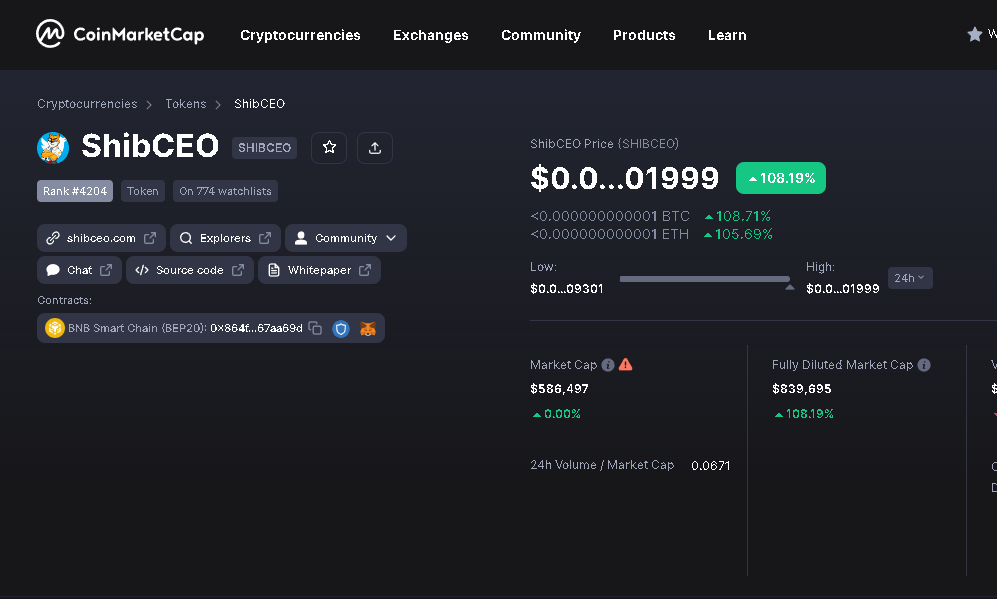Open the Explorers dropdown
The width and height of the screenshot is (997, 599).
coord(224,237)
